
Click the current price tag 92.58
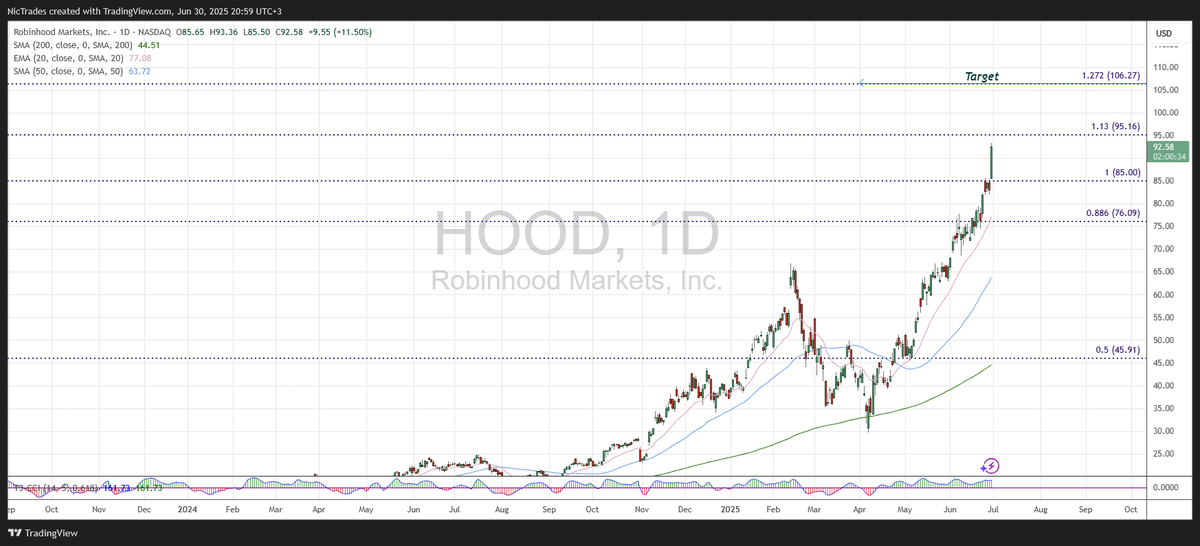tap(1167, 151)
